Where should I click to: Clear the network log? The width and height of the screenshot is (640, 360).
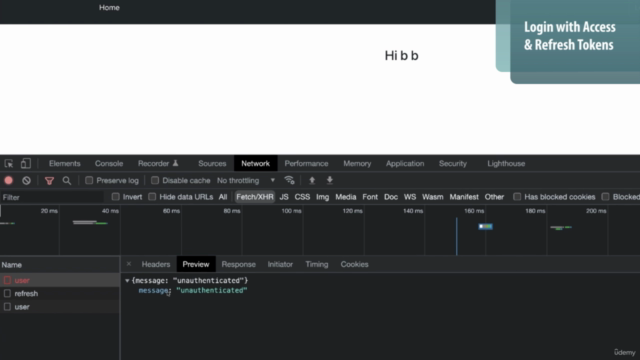[x=27, y=180]
